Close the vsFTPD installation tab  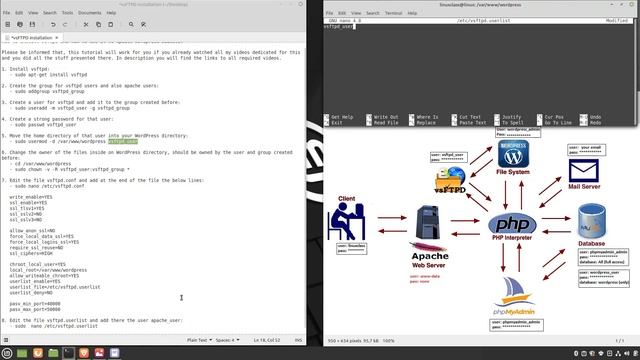click(x=57, y=38)
